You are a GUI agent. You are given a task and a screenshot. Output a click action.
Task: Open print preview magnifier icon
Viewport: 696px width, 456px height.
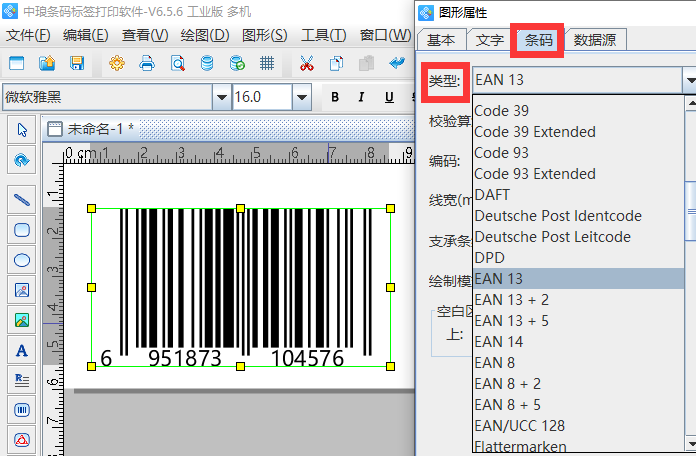click(178, 63)
